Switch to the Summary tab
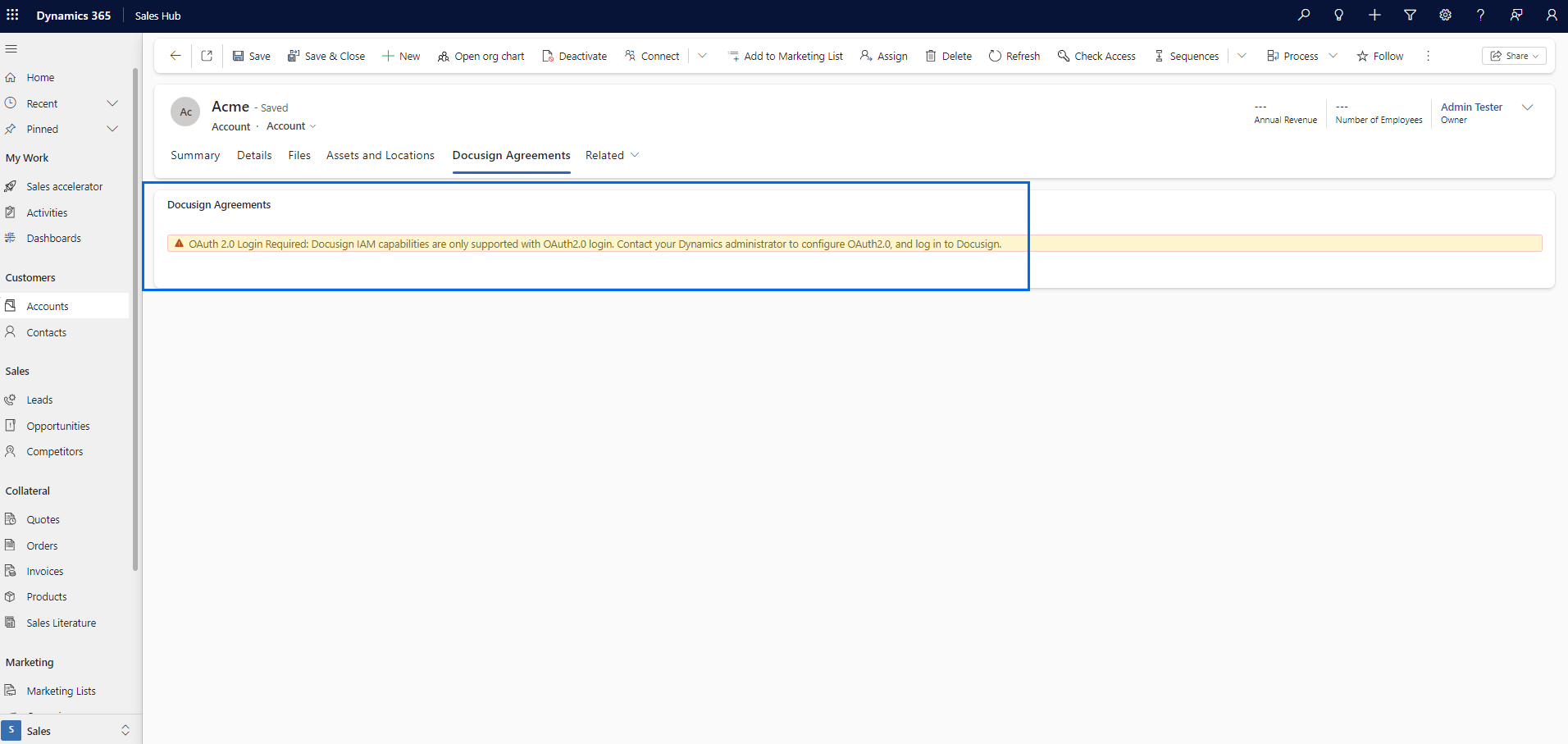1568x744 pixels. pyautogui.click(x=194, y=155)
